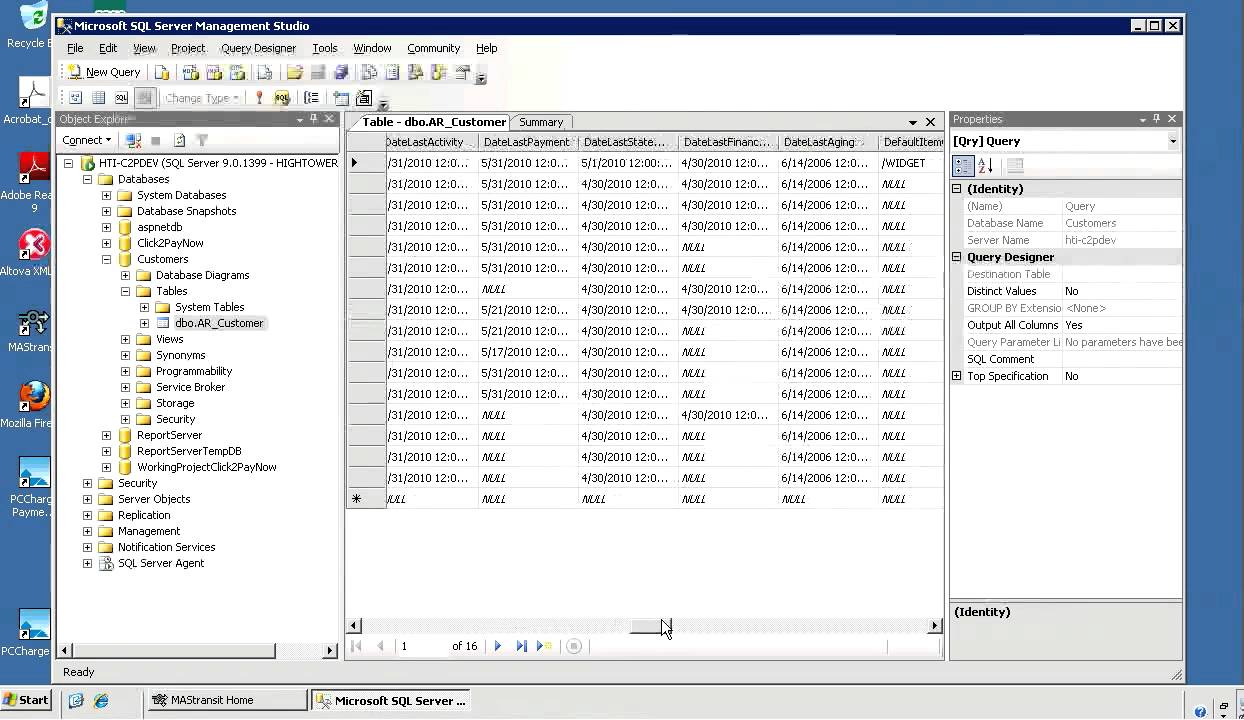Image resolution: width=1244 pixels, height=720 pixels.
Task: Click Move to New Row icon
Action: tap(545, 646)
